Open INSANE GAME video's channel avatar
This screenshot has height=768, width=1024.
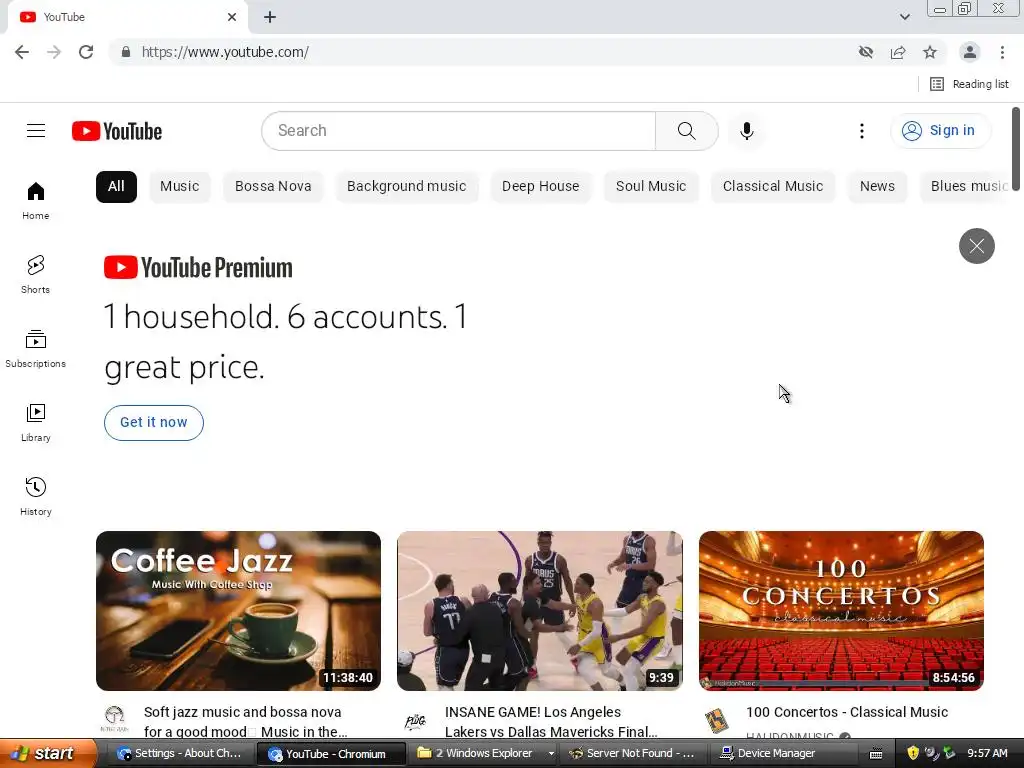(415, 721)
